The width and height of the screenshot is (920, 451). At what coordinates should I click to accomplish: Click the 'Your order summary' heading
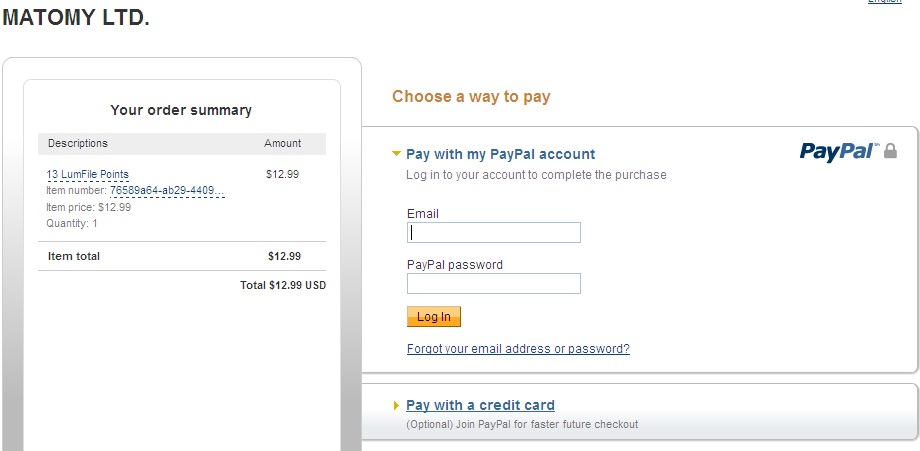pyautogui.click(x=181, y=110)
